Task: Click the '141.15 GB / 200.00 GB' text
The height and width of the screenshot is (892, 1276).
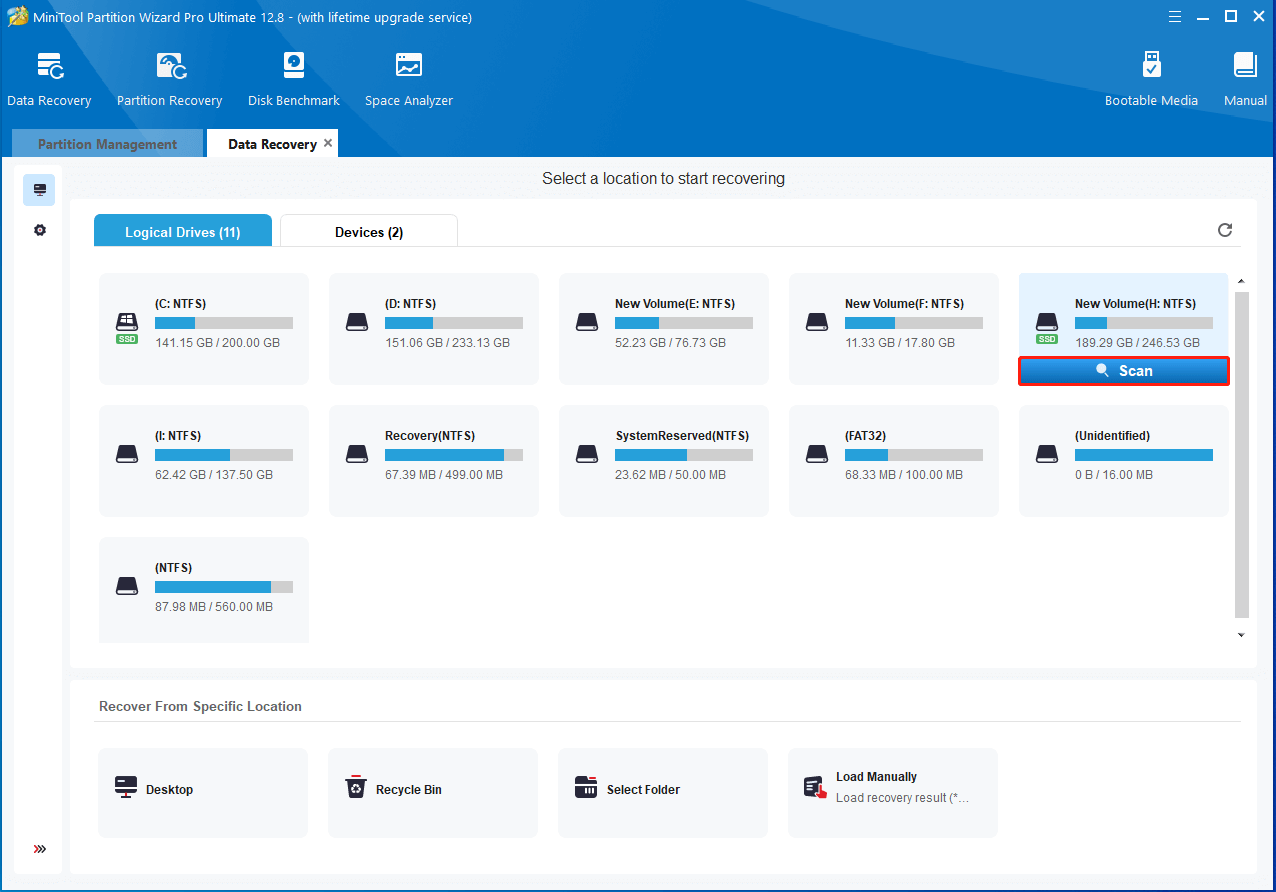Action: point(217,343)
